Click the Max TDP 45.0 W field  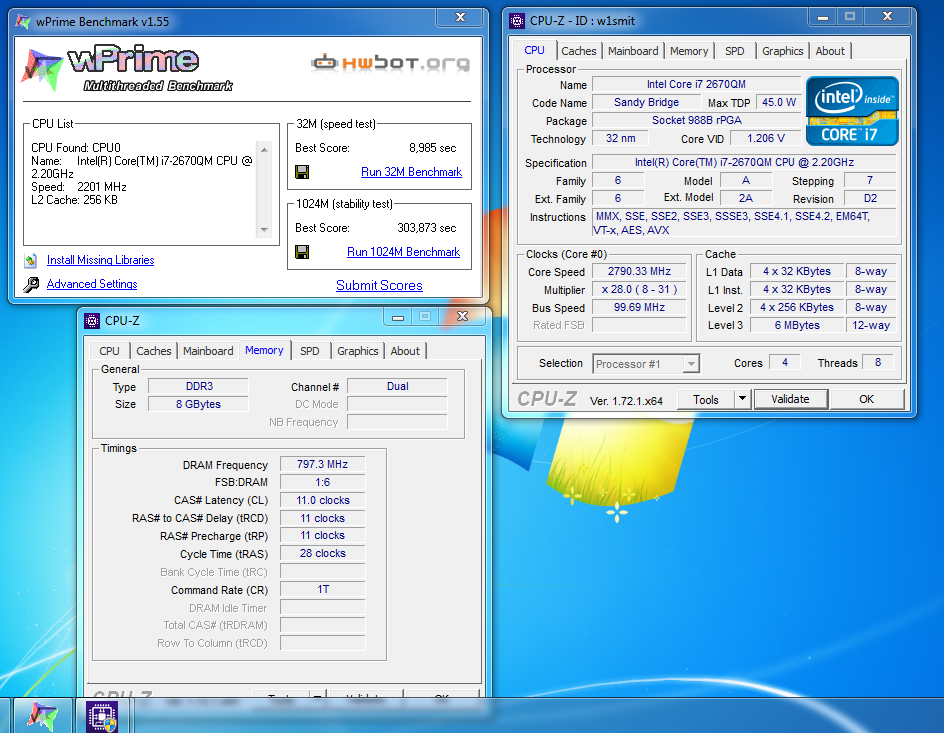point(778,102)
